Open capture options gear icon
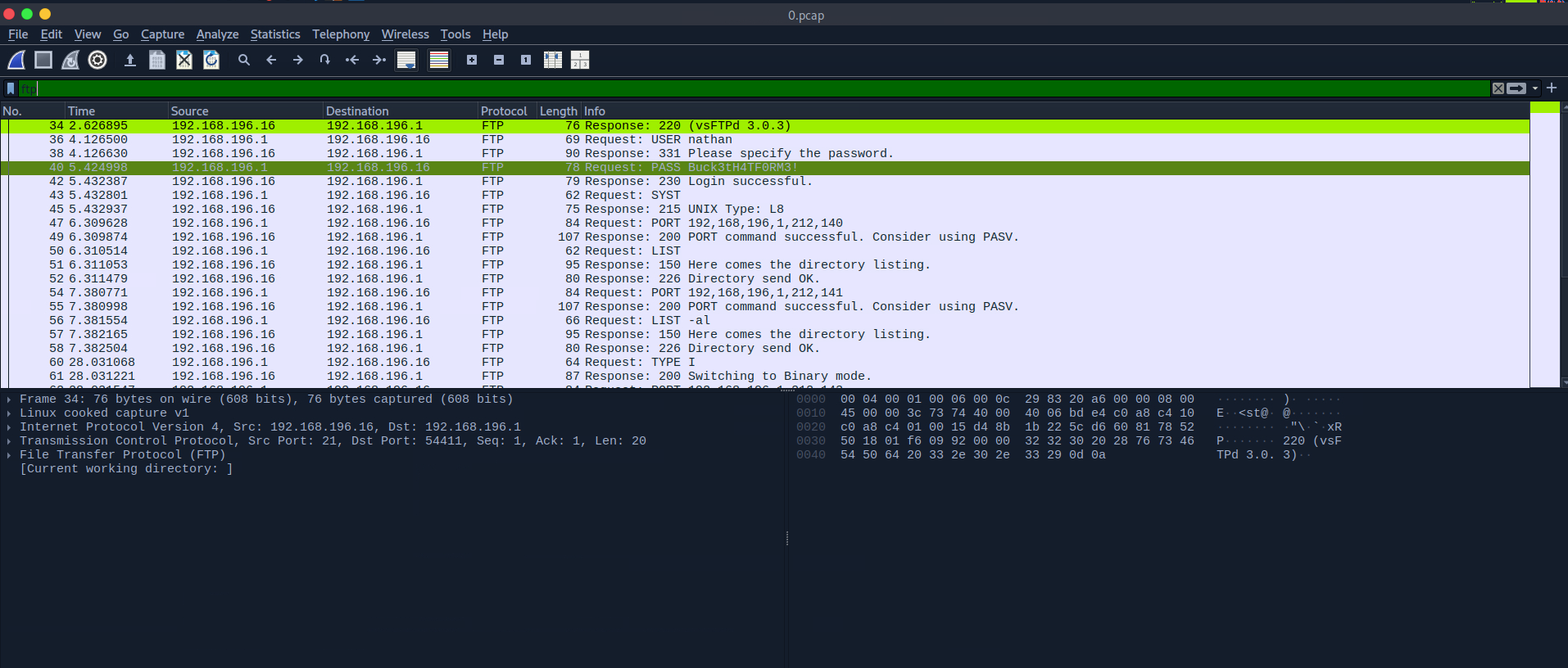 pos(97,60)
